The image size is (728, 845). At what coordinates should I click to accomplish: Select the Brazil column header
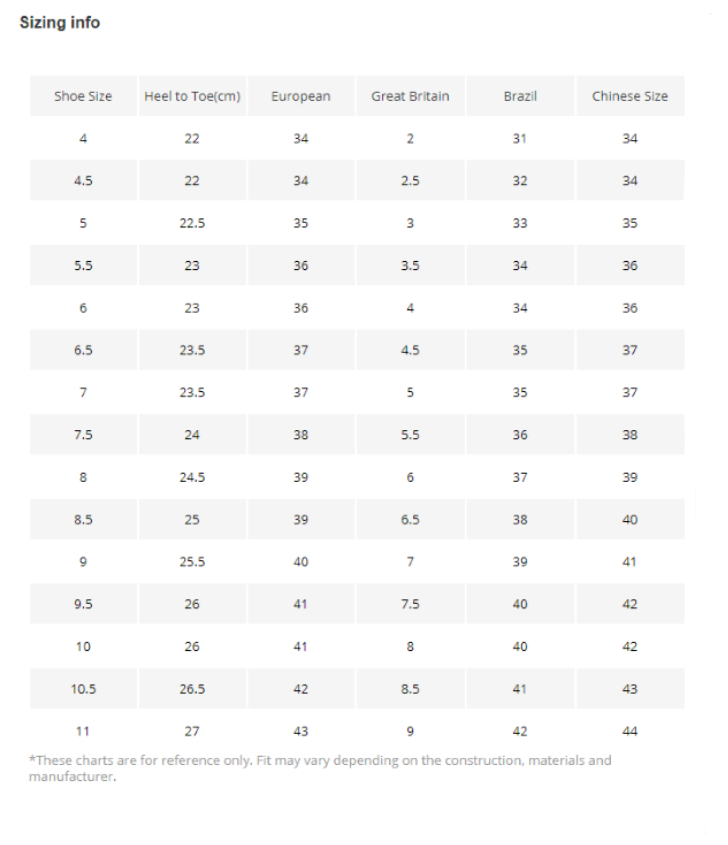(x=520, y=96)
